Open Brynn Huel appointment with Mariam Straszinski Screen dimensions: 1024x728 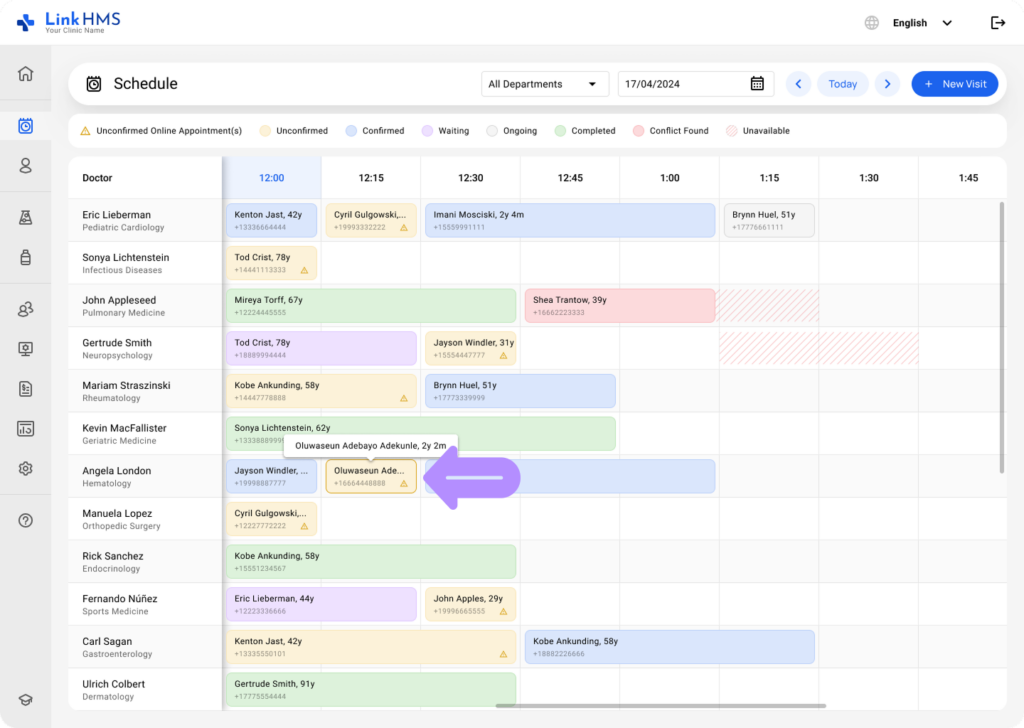[520, 391]
